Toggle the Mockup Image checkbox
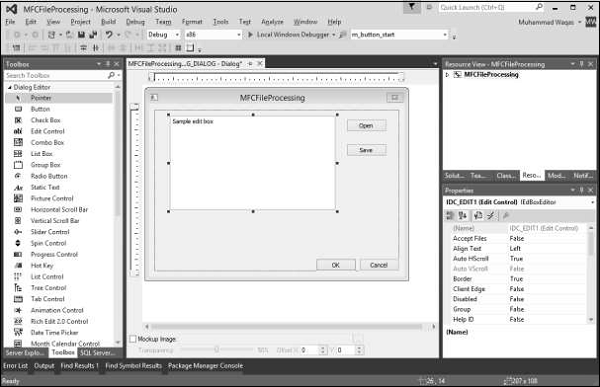The width and height of the screenshot is (600, 387). pyautogui.click(x=133, y=339)
